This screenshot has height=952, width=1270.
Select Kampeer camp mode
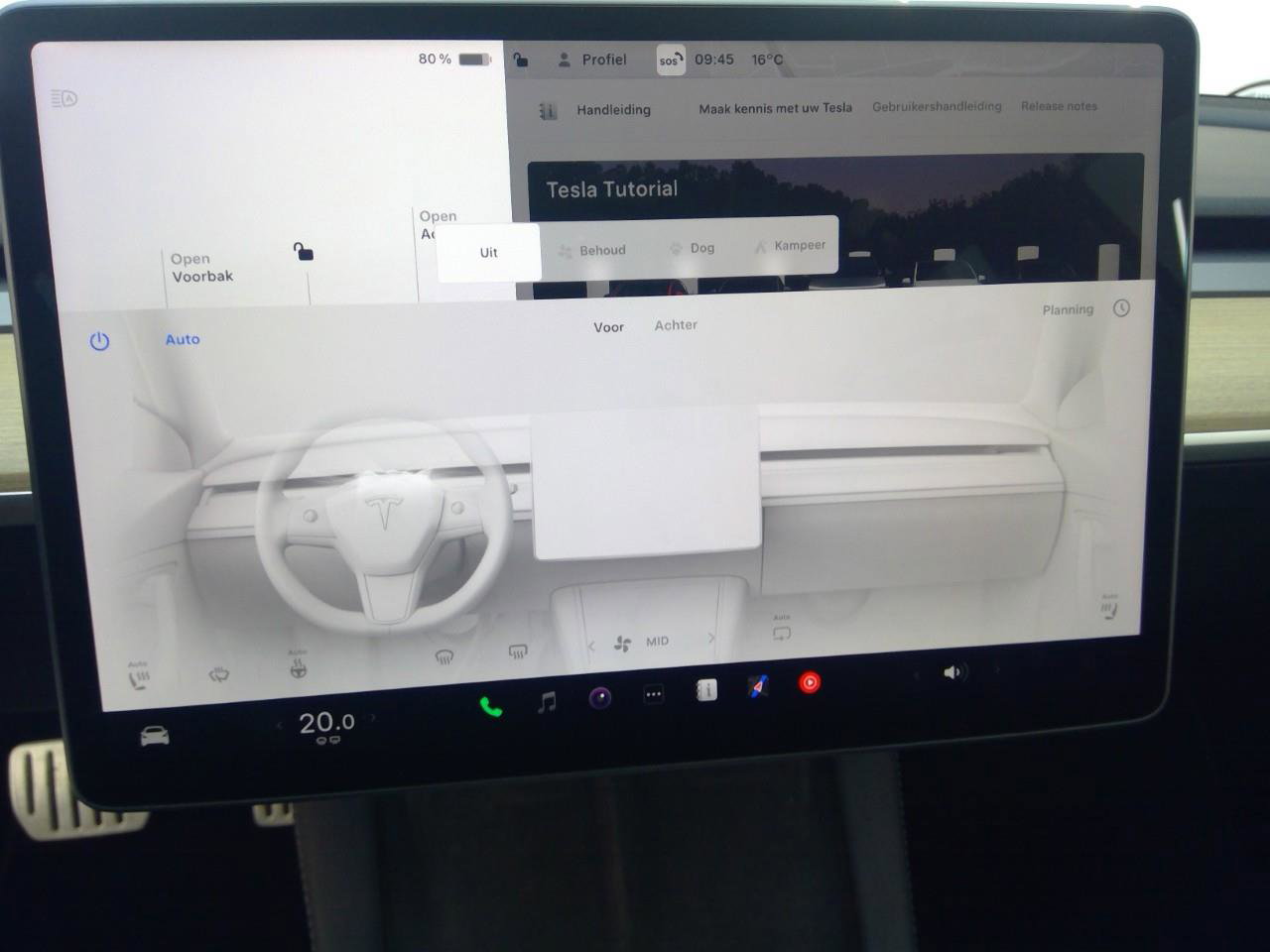point(790,245)
